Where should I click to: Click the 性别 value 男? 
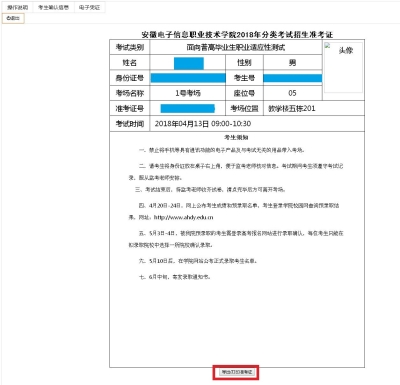coord(293,63)
